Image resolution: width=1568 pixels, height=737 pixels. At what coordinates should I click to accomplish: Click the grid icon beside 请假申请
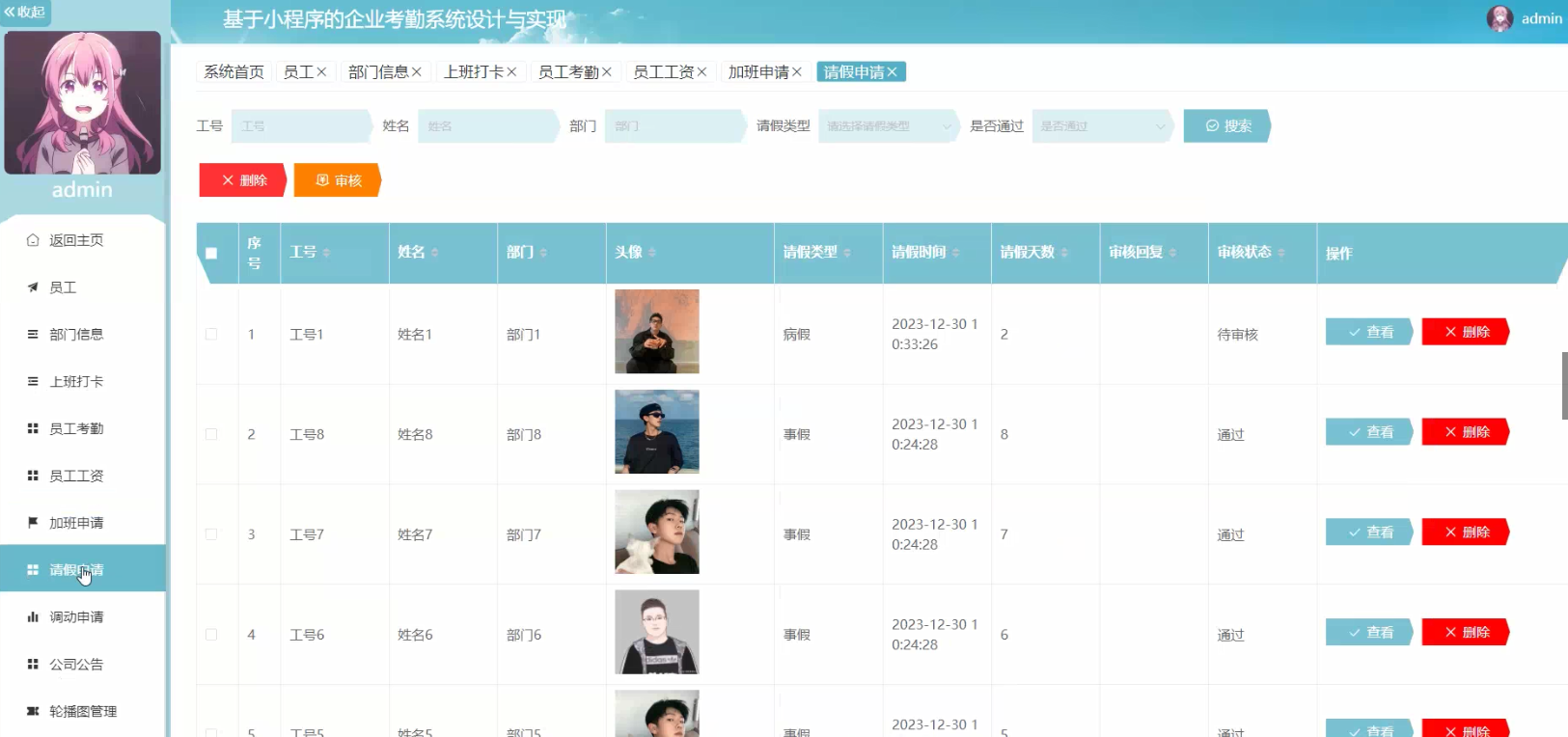click(x=33, y=570)
